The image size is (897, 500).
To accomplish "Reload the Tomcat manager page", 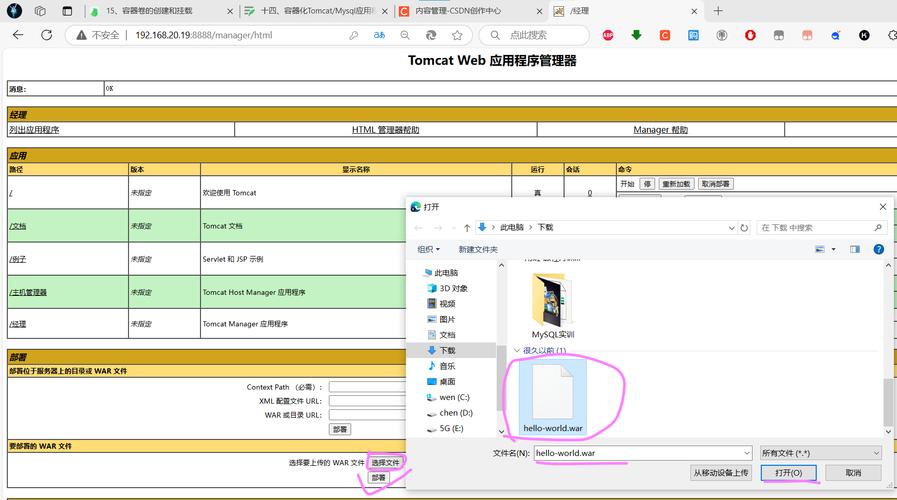I will [46, 35].
